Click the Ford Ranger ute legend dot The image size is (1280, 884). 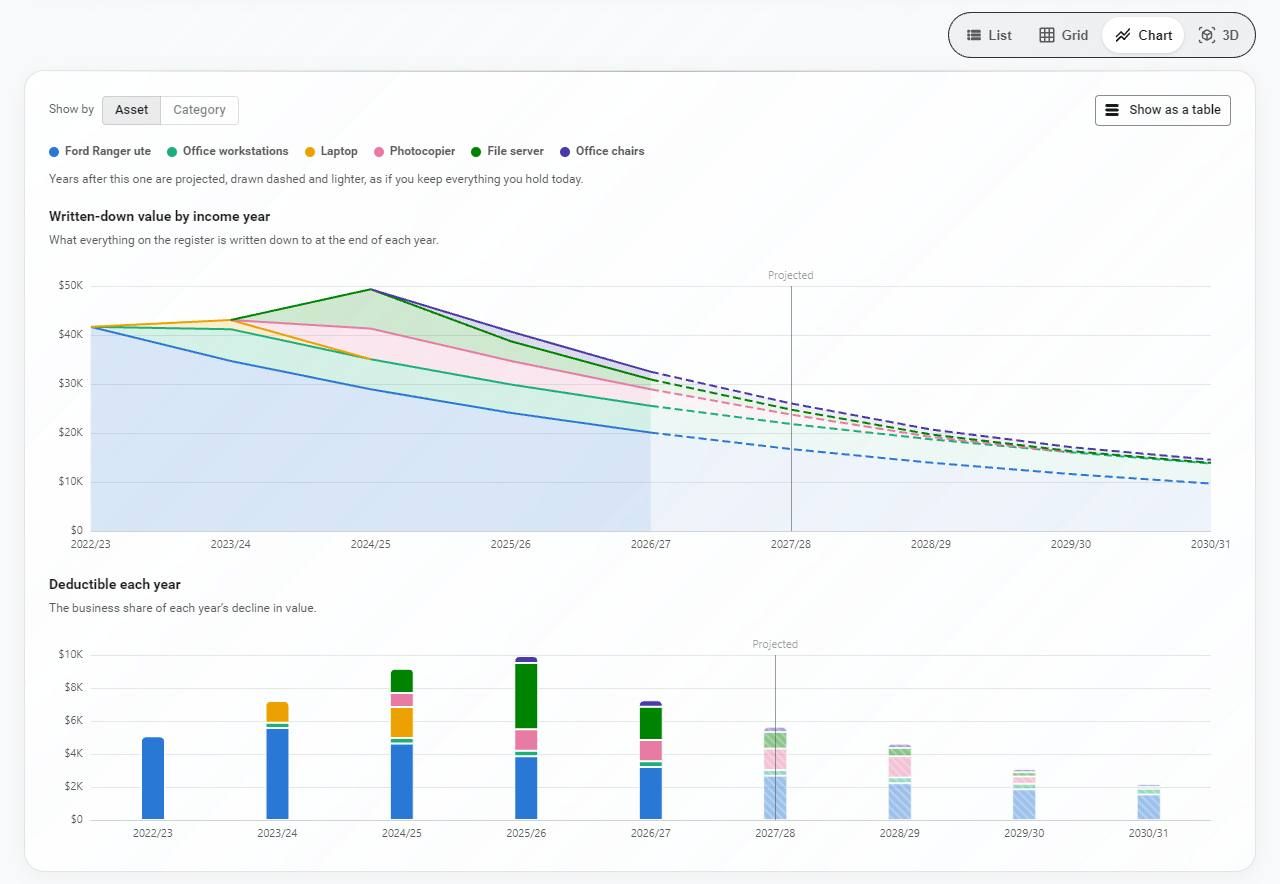pos(54,152)
